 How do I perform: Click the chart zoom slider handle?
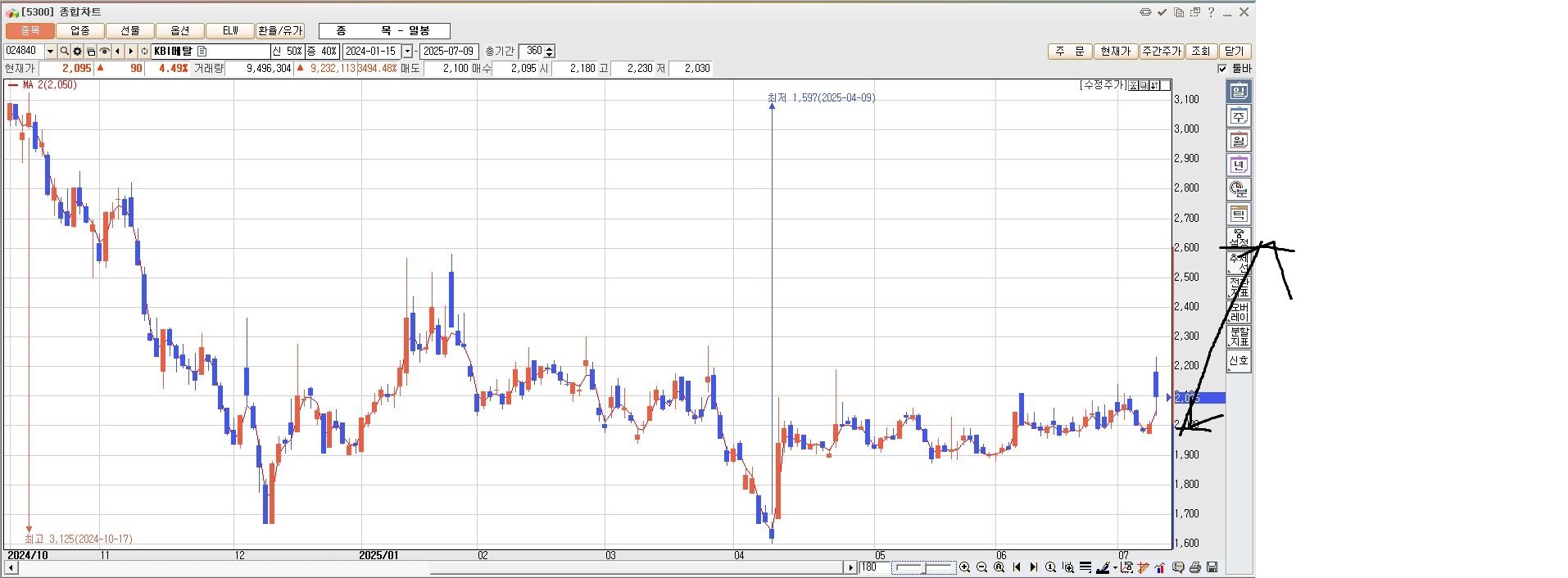coord(923,567)
